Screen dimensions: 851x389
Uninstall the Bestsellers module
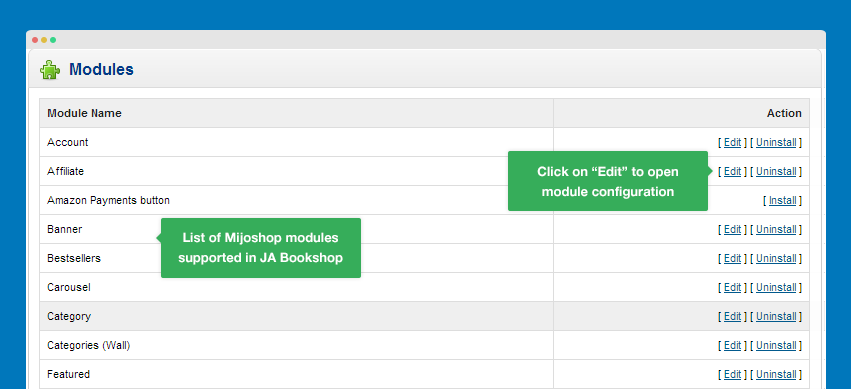[776, 258]
